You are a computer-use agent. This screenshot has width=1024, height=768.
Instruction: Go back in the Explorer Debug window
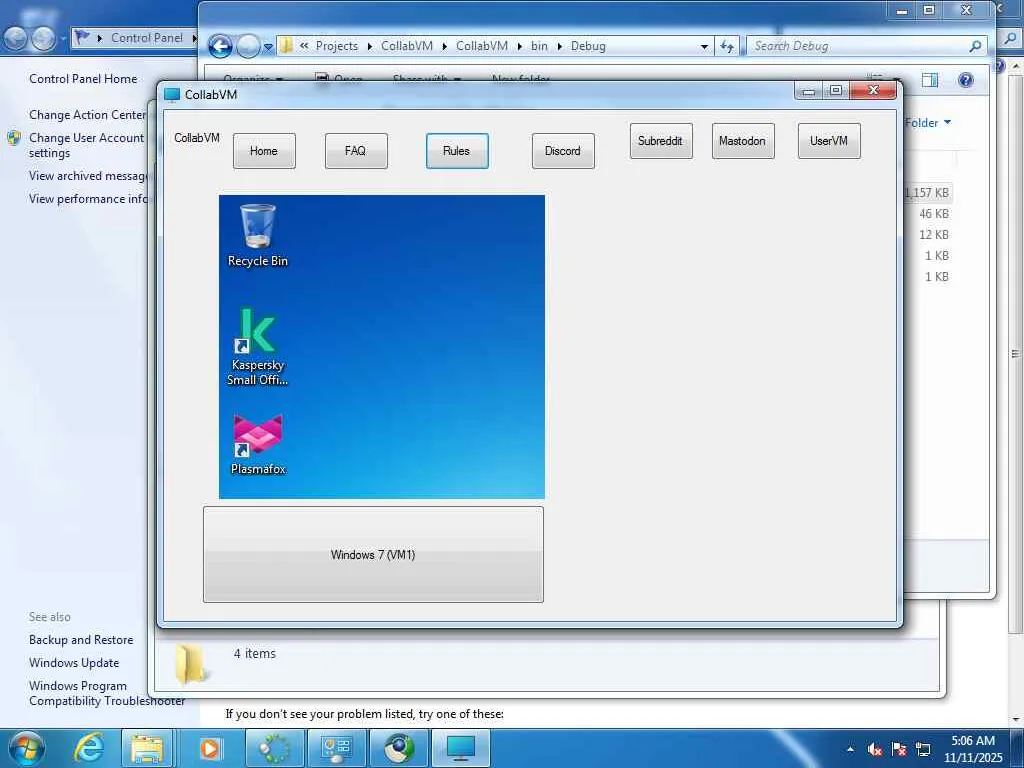click(x=220, y=46)
